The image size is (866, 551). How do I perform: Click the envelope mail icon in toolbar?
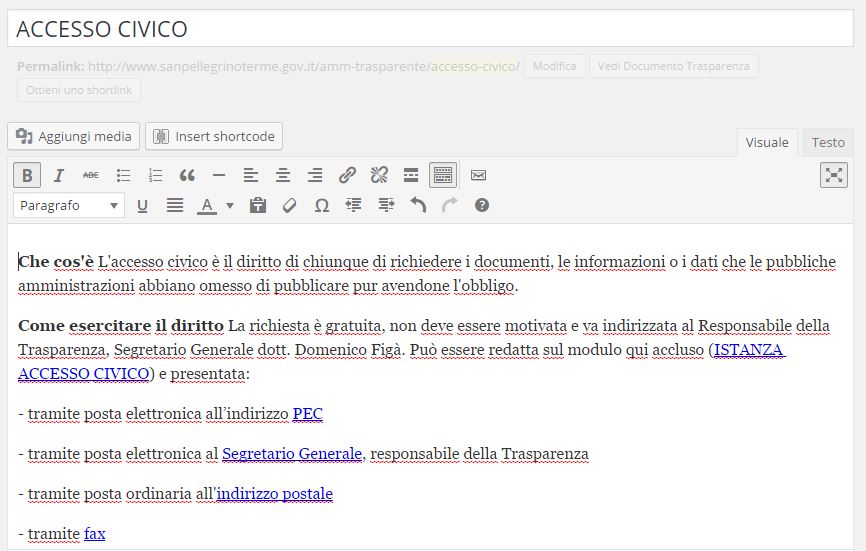[478, 176]
